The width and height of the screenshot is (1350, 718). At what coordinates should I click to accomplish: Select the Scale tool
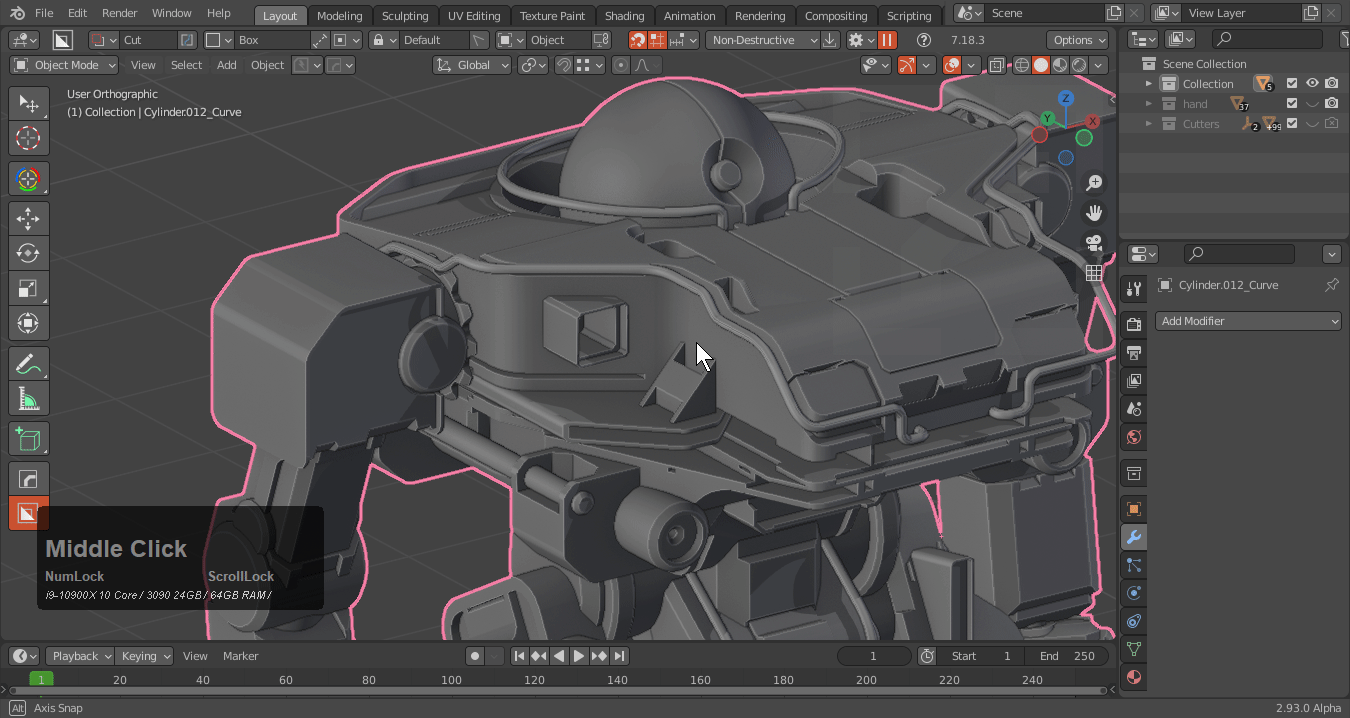click(28, 289)
